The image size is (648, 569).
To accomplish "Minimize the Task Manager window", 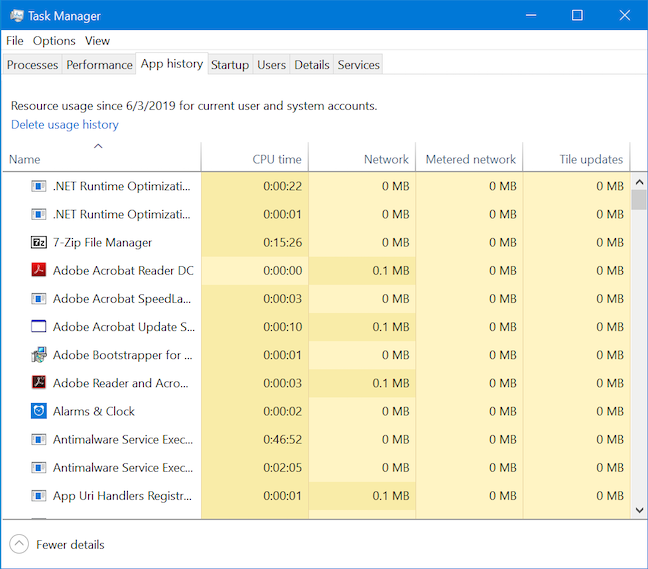I will 531,15.
